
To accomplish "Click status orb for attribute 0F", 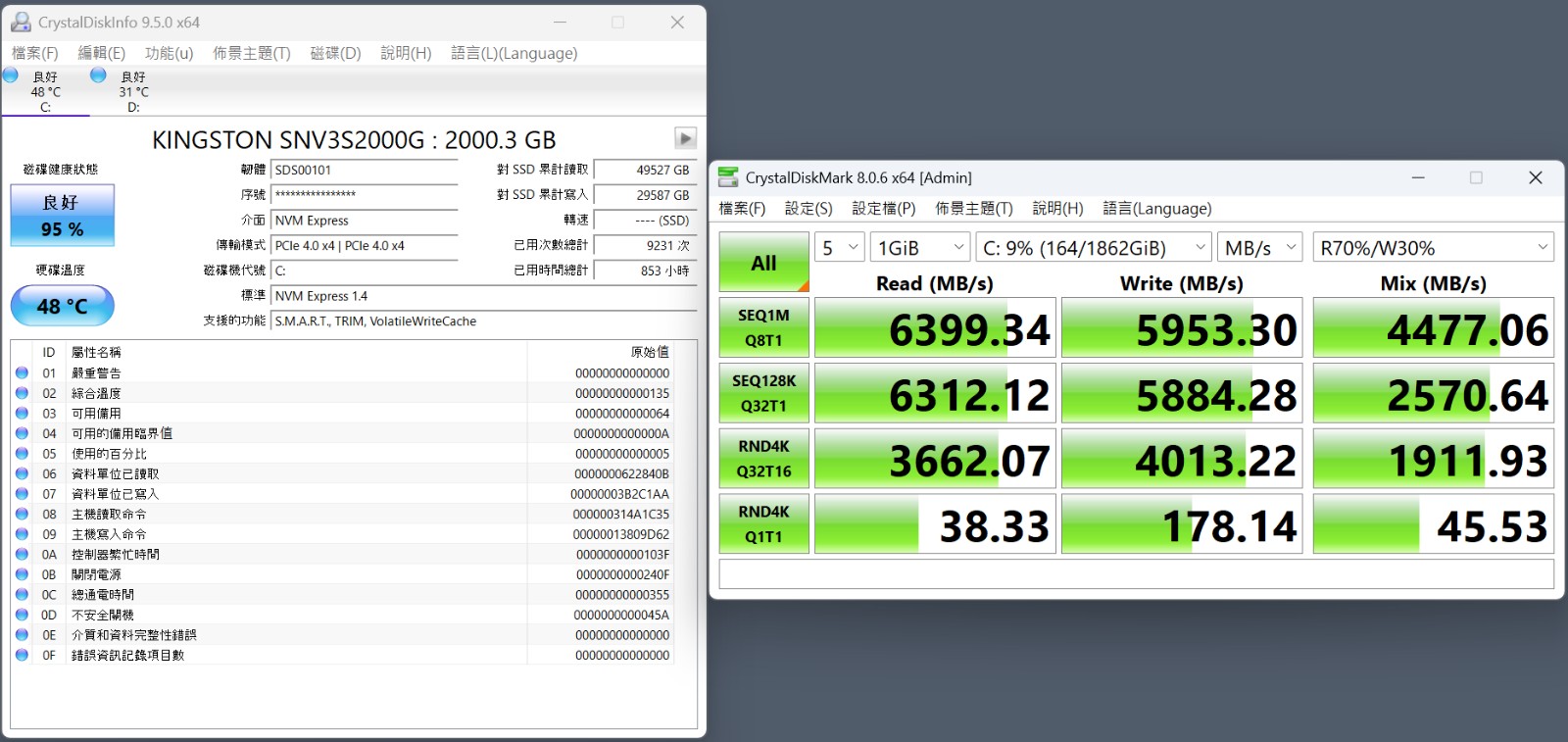I will click(x=22, y=655).
